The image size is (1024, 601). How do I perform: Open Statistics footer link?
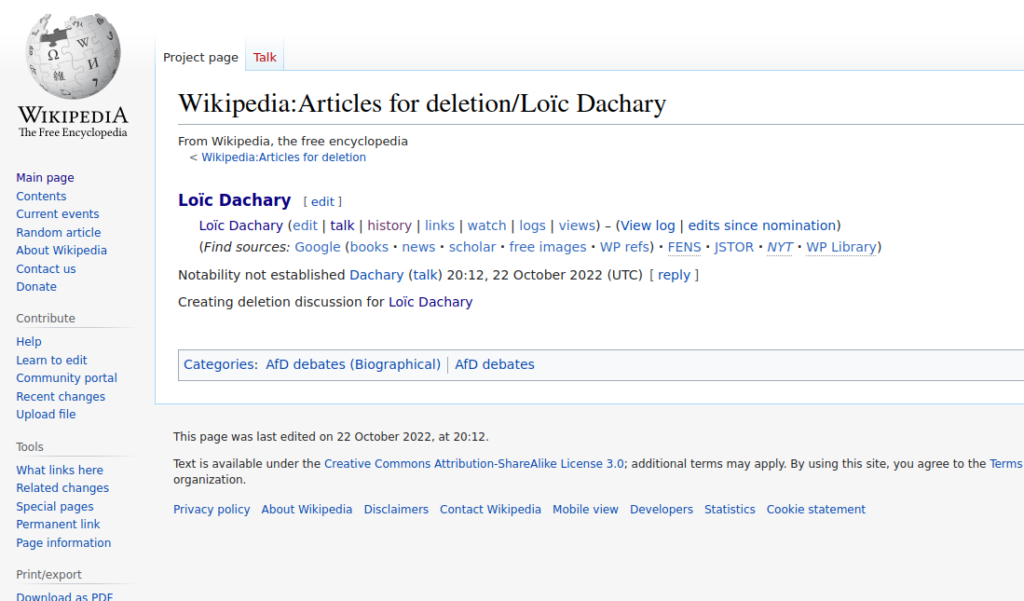click(x=729, y=510)
